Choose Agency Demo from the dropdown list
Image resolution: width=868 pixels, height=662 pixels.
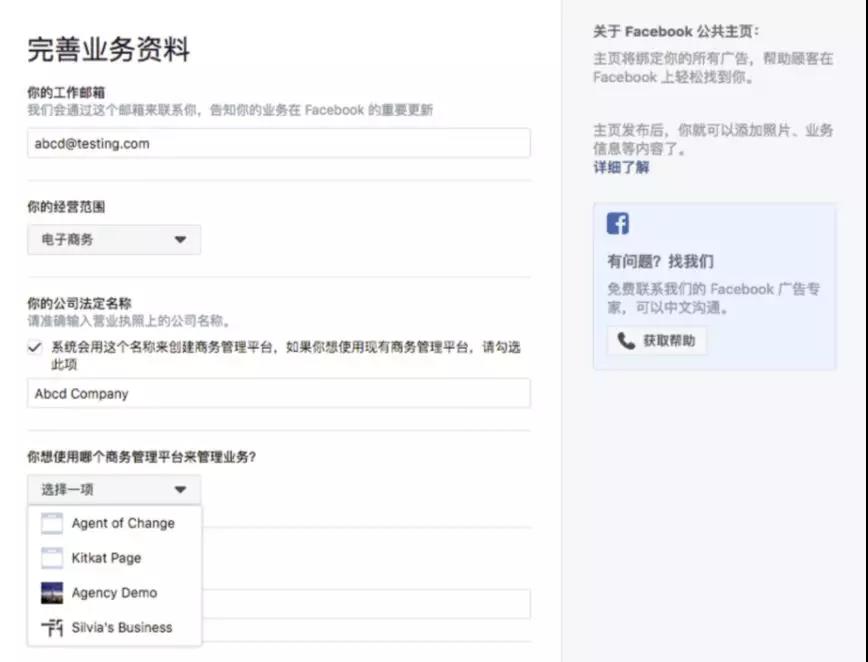[115, 593]
